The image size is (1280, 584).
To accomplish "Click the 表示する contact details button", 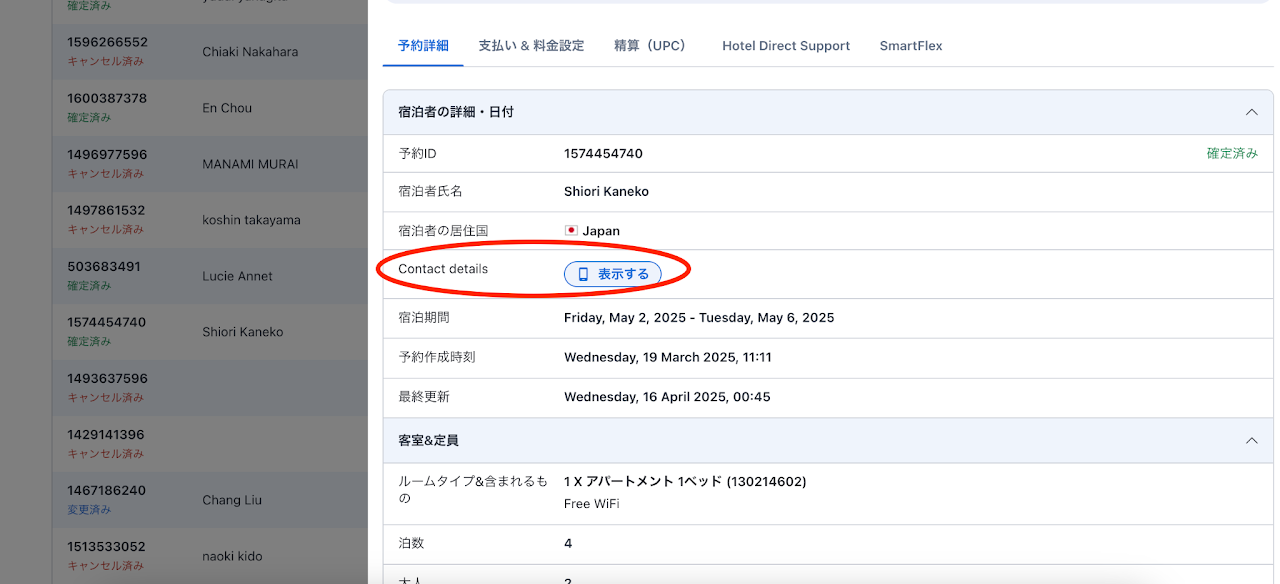I will [x=613, y=274].
